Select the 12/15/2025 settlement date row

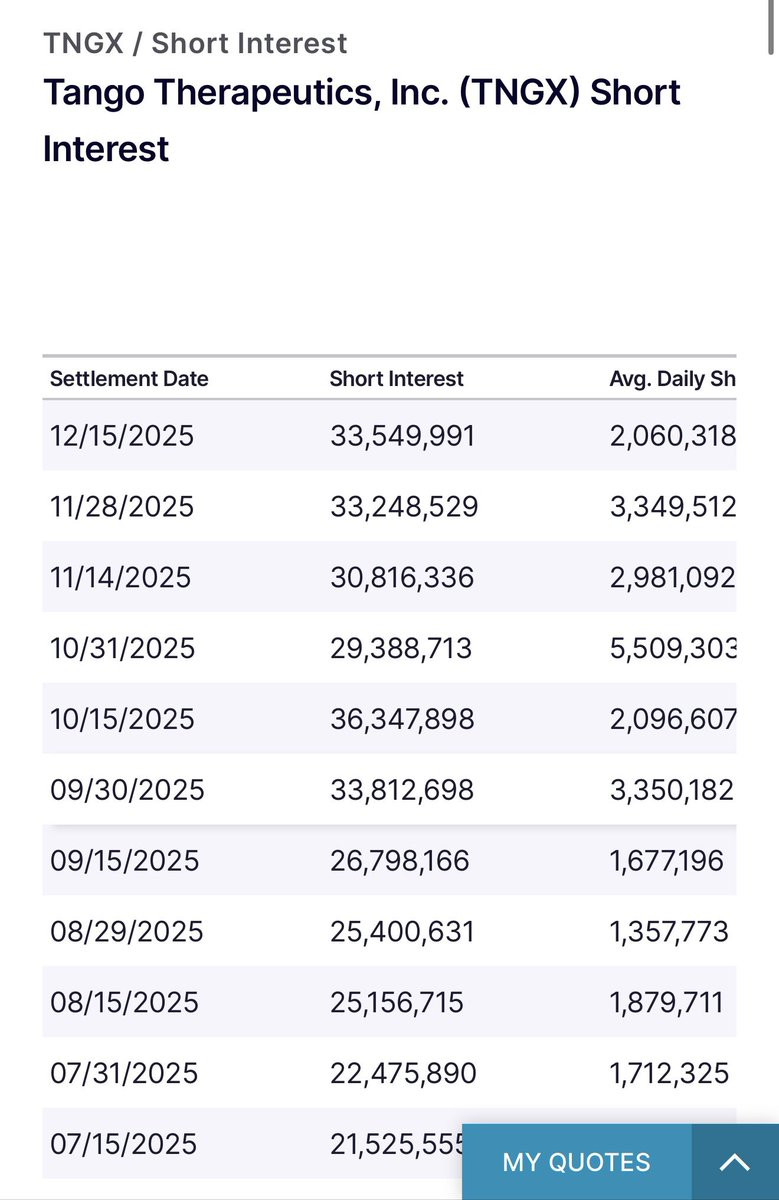click(122, 436)
